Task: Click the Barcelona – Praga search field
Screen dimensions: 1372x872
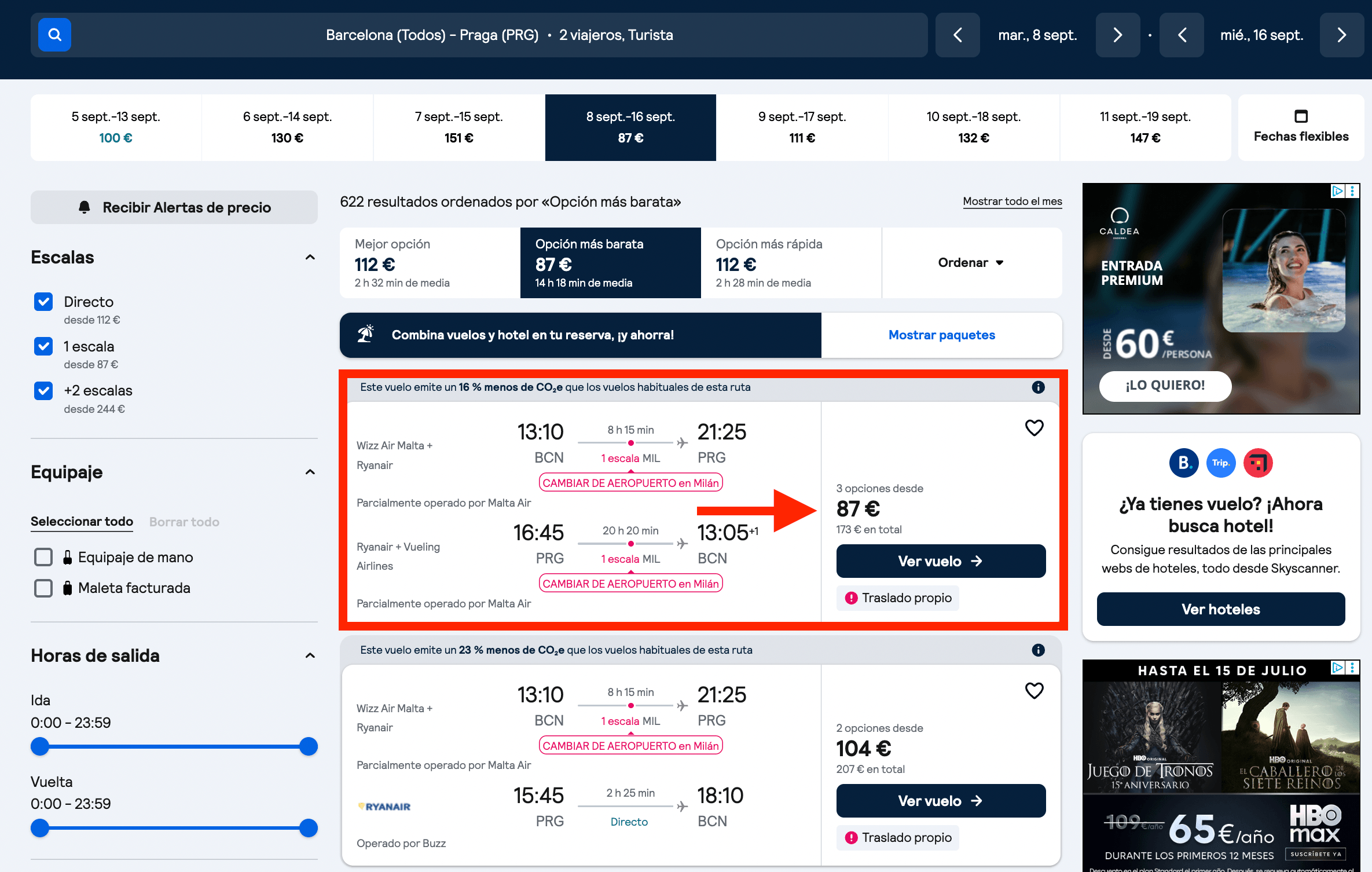Action: click(499, 35)
